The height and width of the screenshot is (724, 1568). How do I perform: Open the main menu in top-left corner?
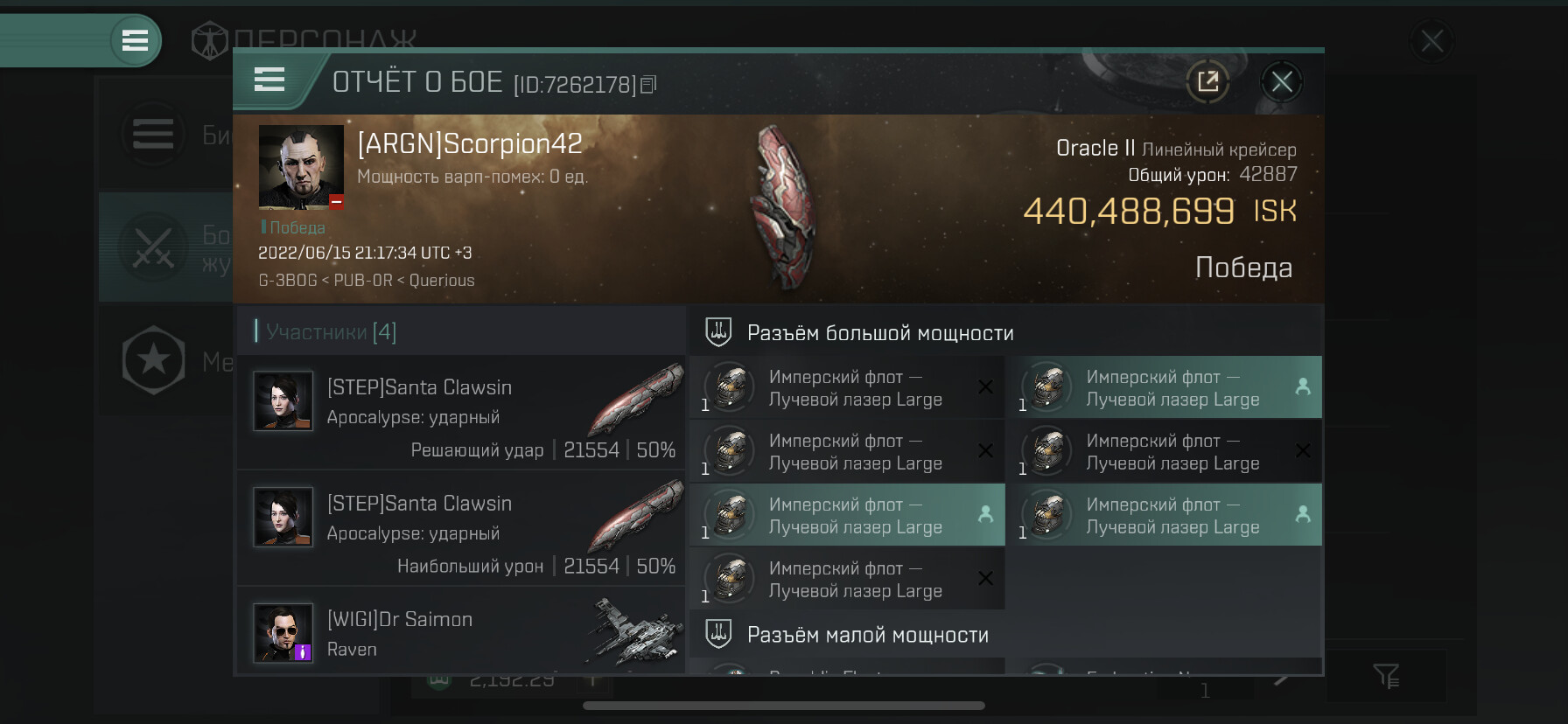coord(135,40)
